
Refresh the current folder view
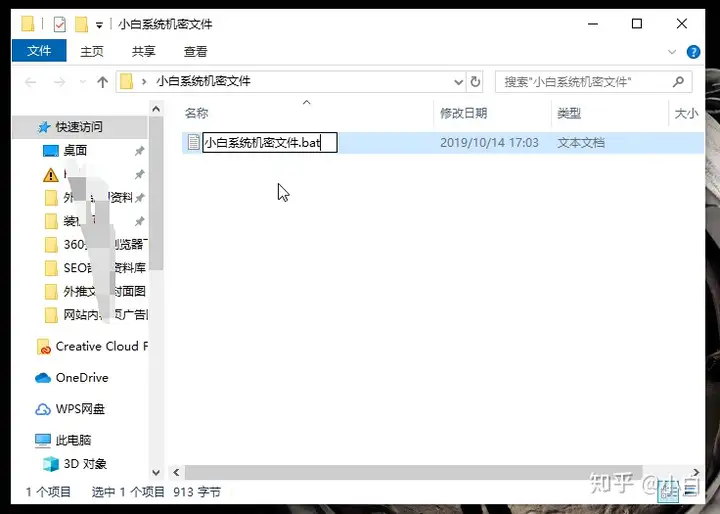pos(475,82)
